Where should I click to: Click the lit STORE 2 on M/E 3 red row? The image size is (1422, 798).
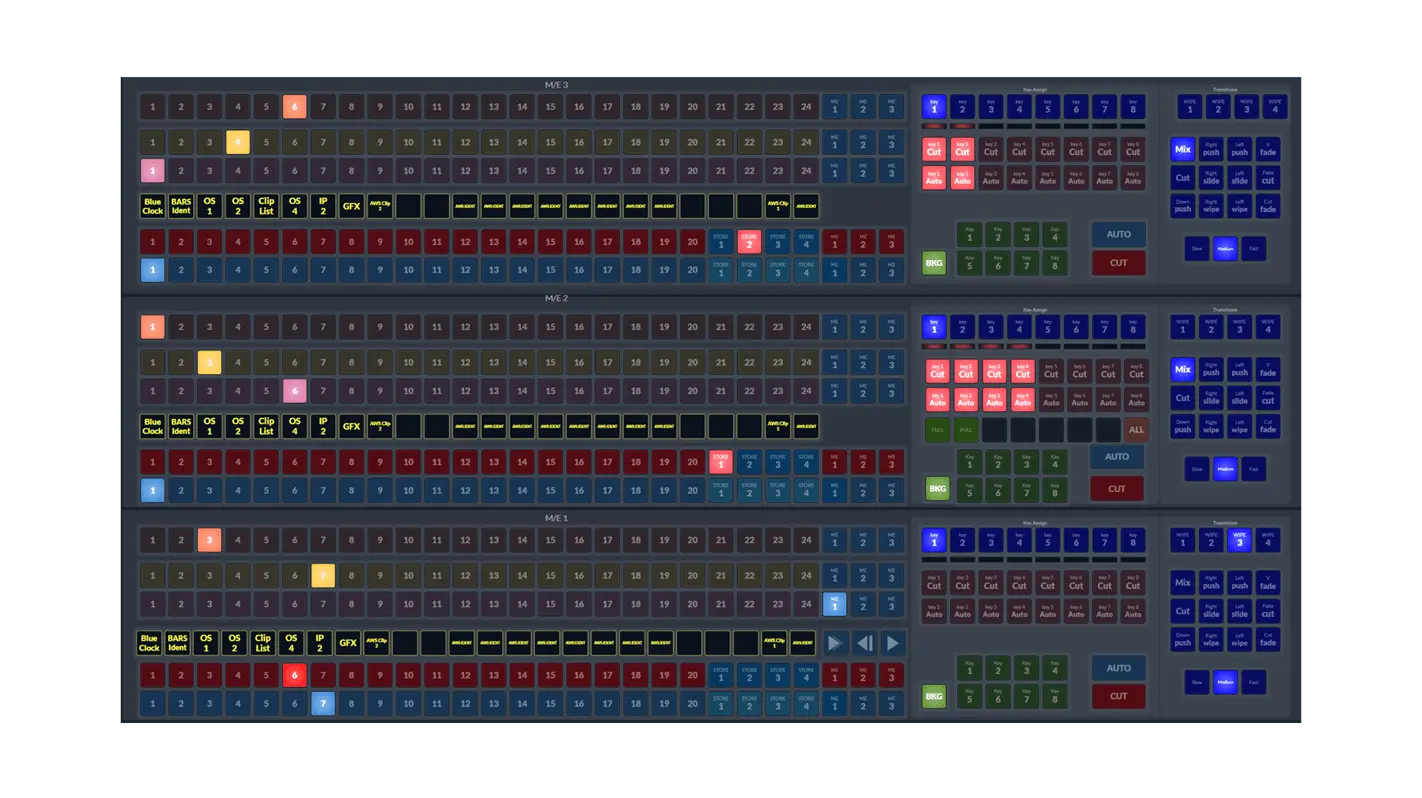pos(749,242)
